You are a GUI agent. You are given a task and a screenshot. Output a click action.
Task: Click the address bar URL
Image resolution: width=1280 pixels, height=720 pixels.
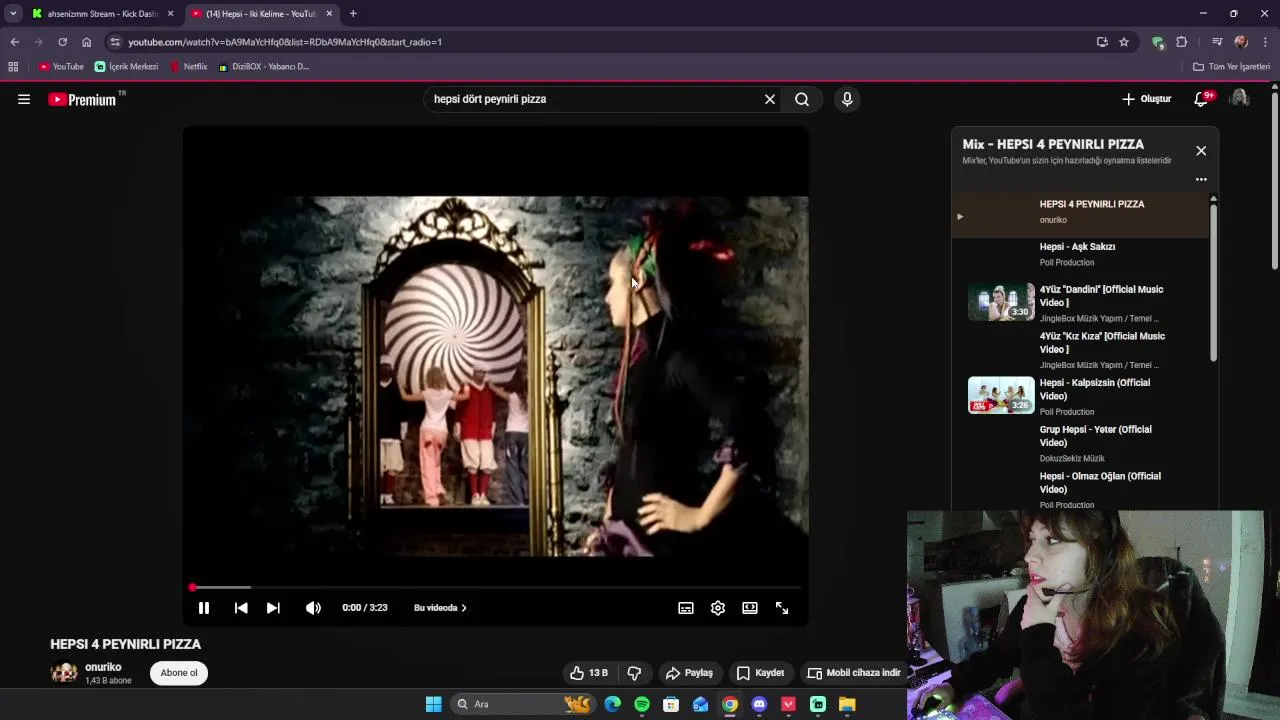[285, 42]
